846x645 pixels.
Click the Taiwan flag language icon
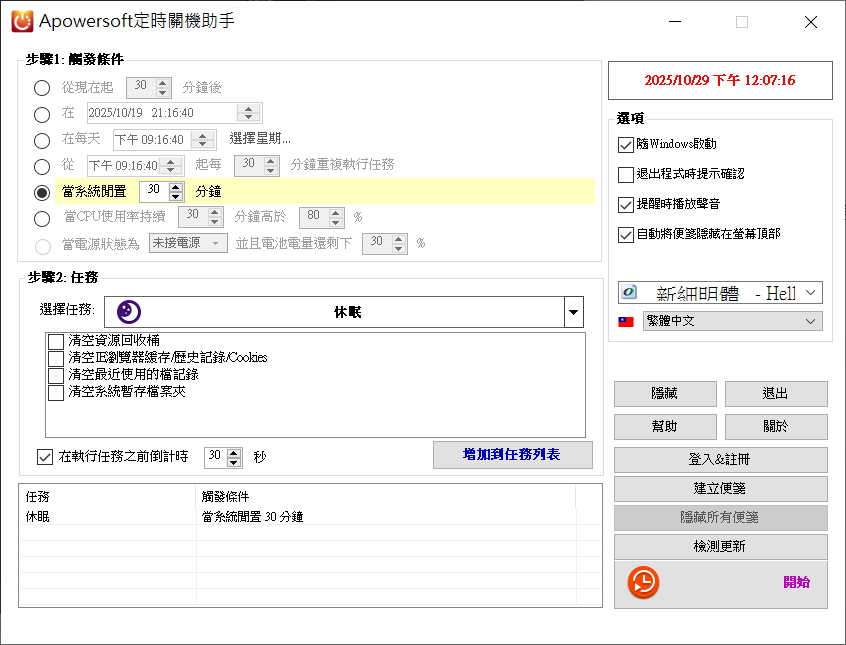coord(626,322)
